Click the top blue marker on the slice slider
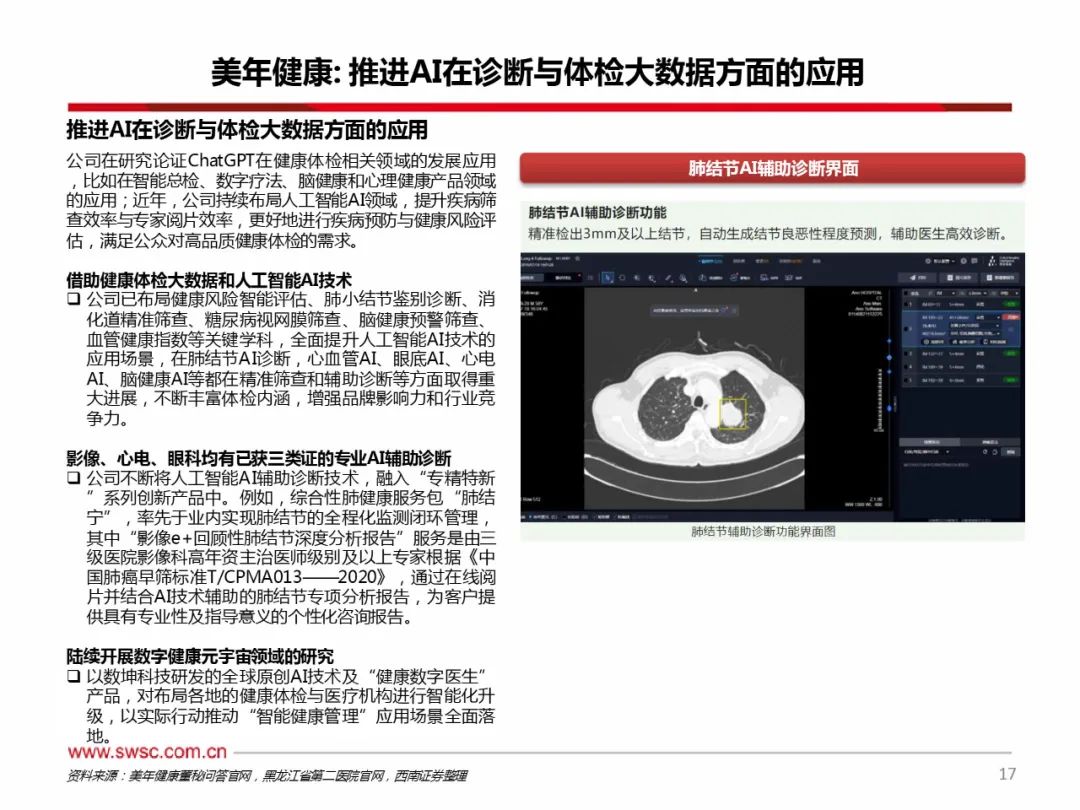The width and height of the screenshot is (1080, 810). [889, 341]
